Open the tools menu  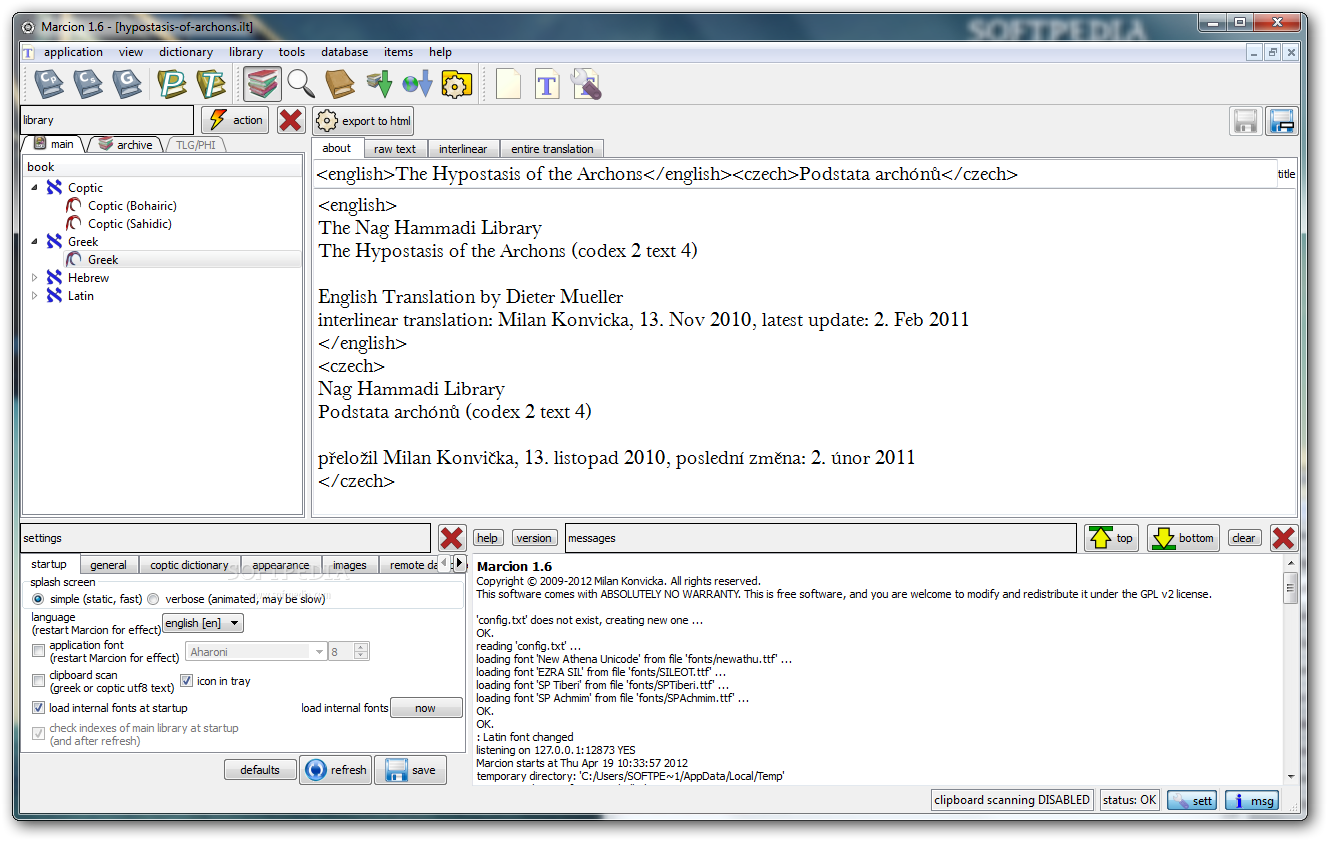[x=292, y=52]
